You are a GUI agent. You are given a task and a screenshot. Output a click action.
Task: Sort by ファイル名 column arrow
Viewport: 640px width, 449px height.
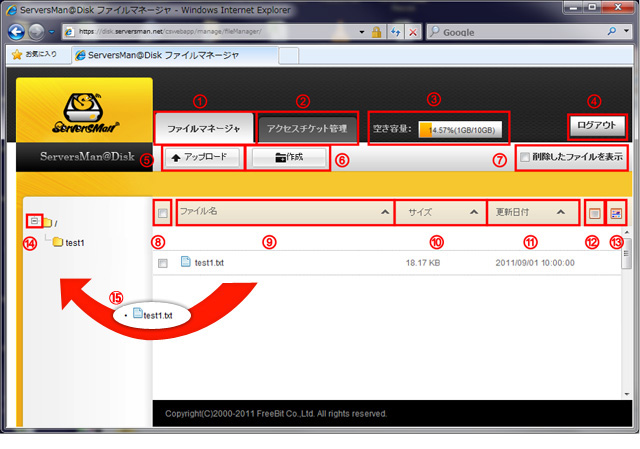pyautogui.click(x=384, y=212)
